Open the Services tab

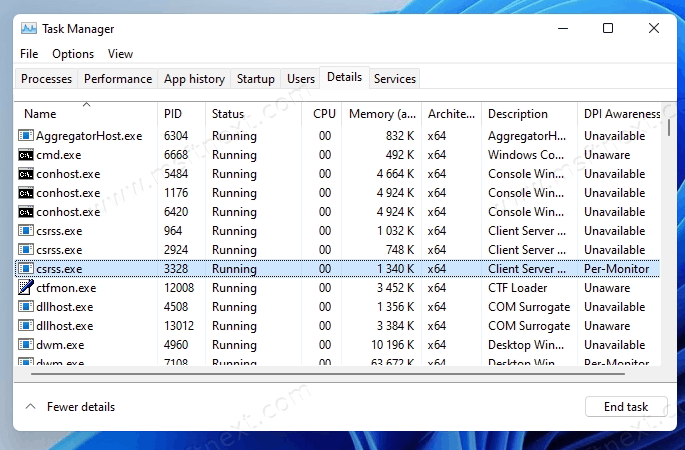click(x=395, y=79)
